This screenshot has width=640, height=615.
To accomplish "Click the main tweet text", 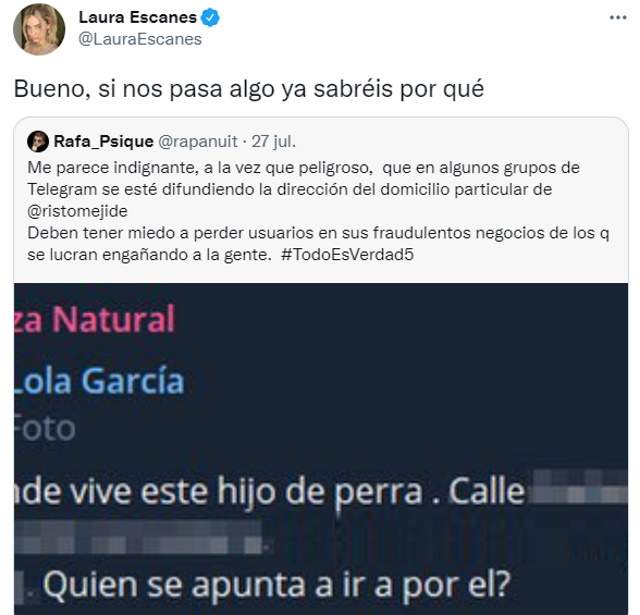I will coord(249,89).
